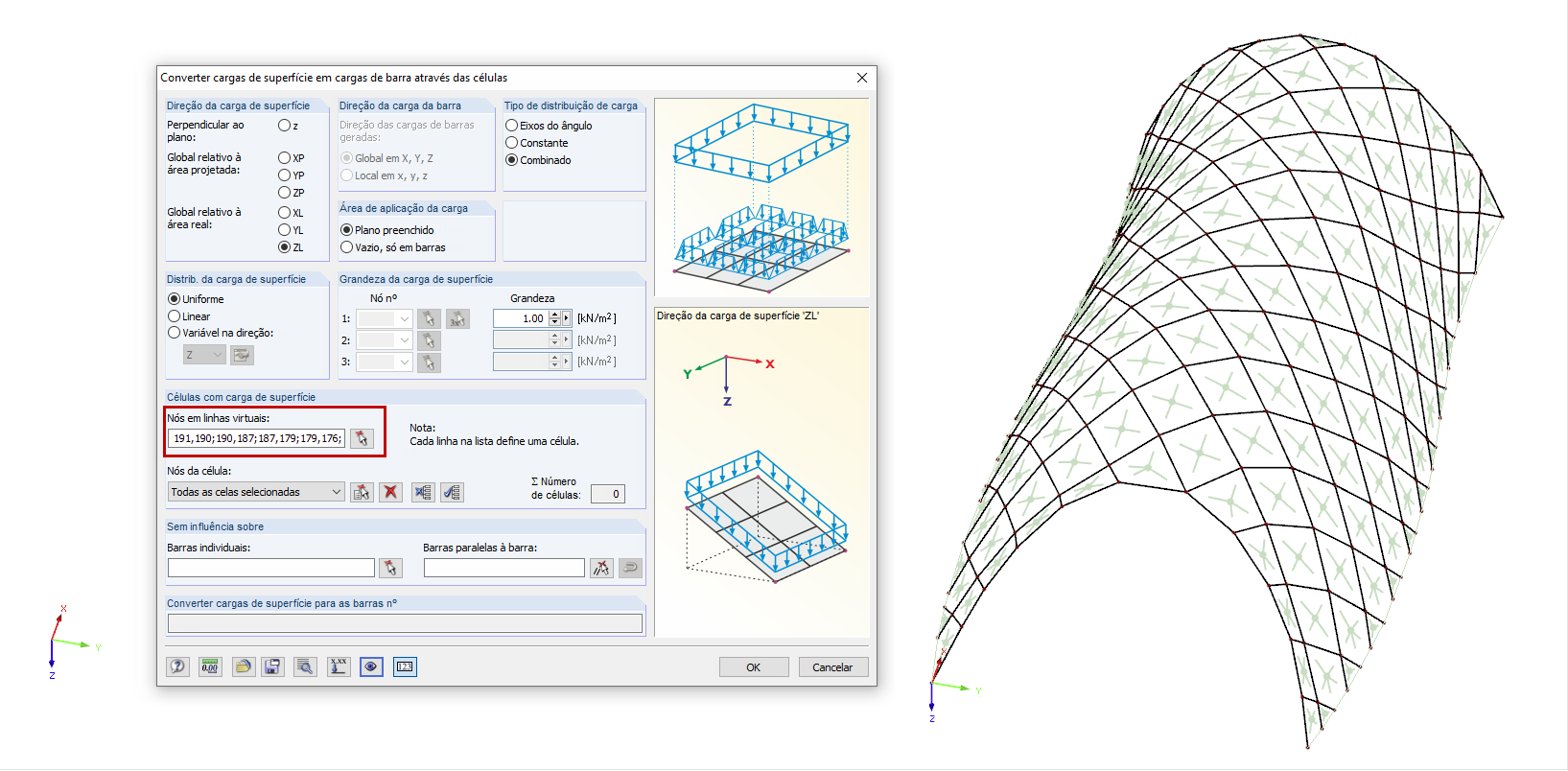The height and width of the screenshot is (771, 1568).
Task: Open the dialog help button
Action: pyautogui.click(x=178, y=666)
